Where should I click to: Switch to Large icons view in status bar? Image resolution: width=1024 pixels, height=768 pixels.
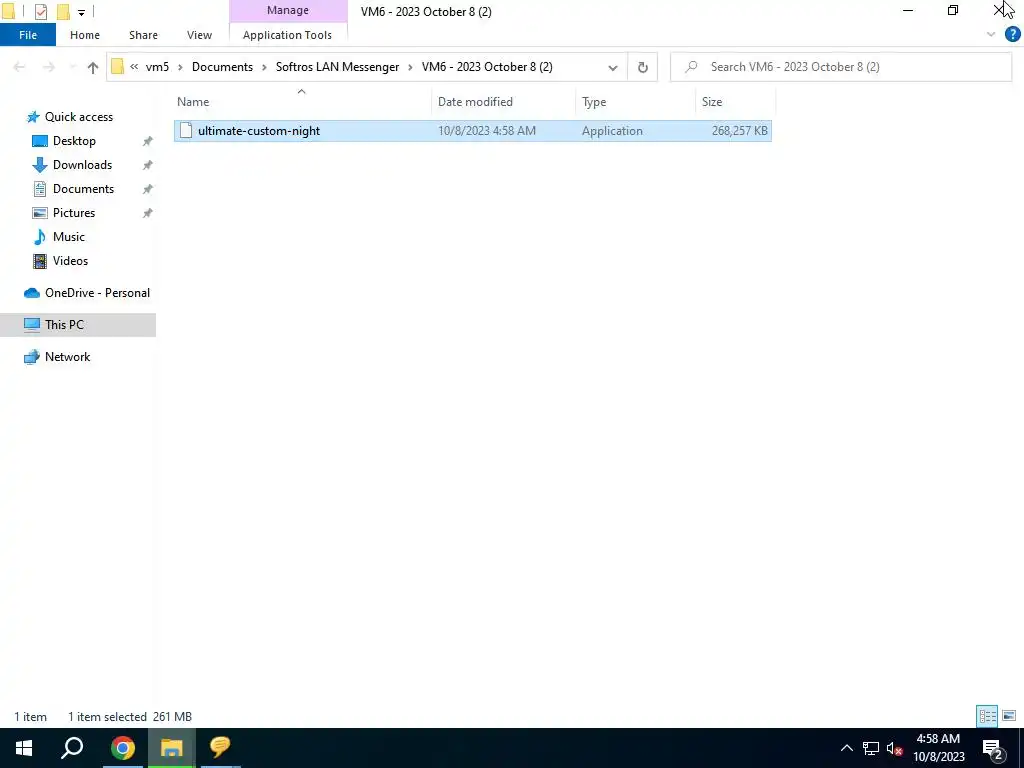pos(1009,716)
